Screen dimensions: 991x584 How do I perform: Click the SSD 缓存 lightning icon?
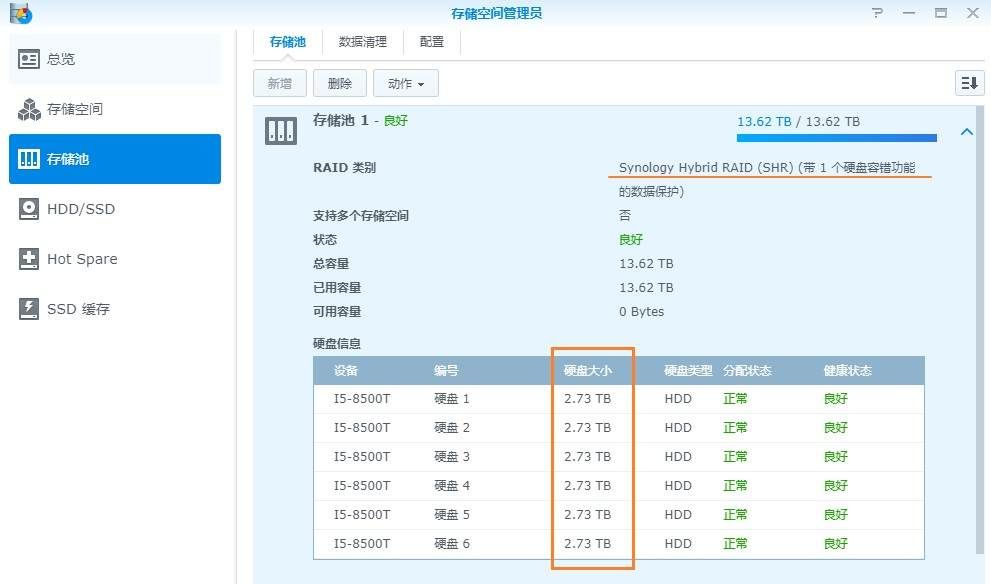click(29, 309)
